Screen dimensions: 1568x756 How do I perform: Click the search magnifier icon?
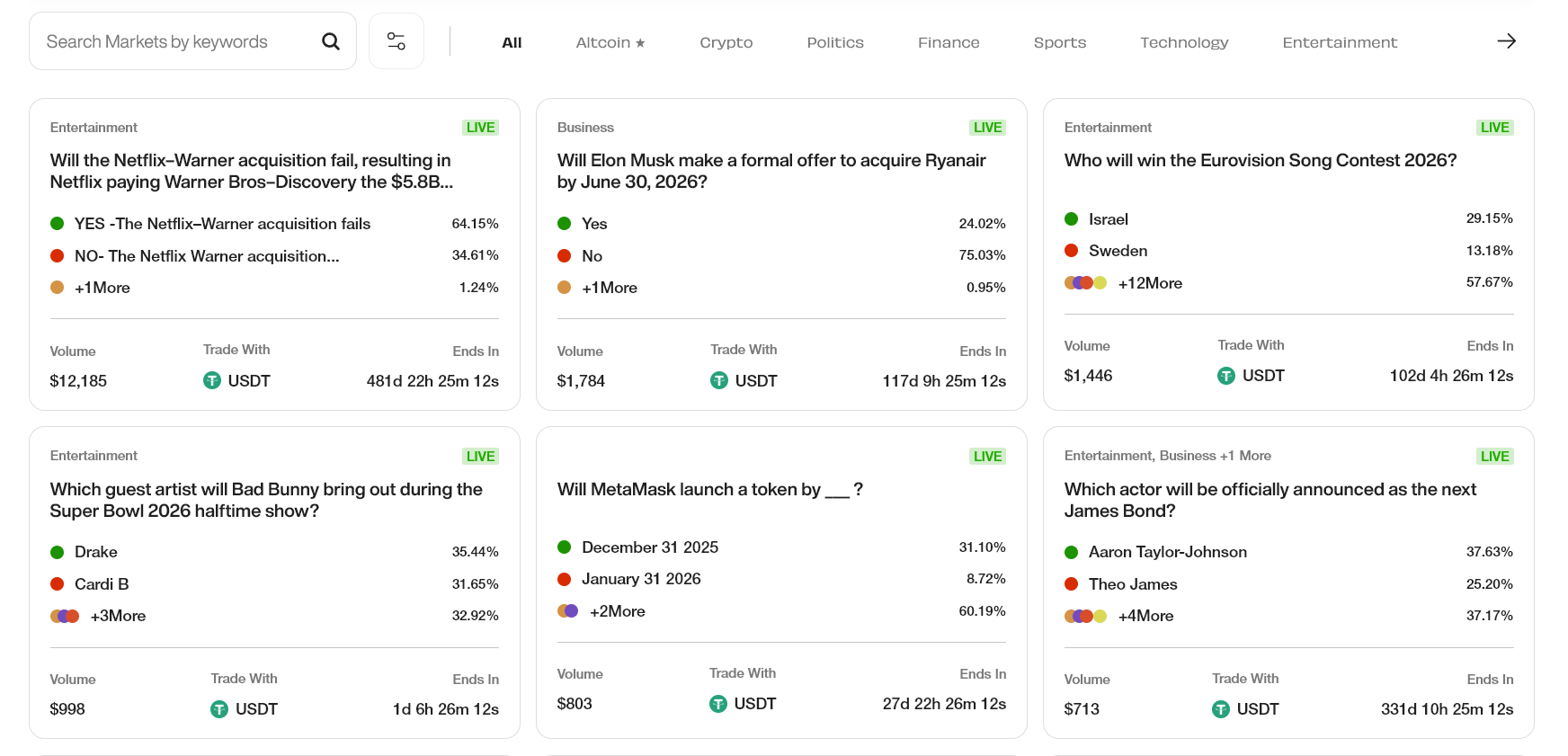click(x=330, y=40)
